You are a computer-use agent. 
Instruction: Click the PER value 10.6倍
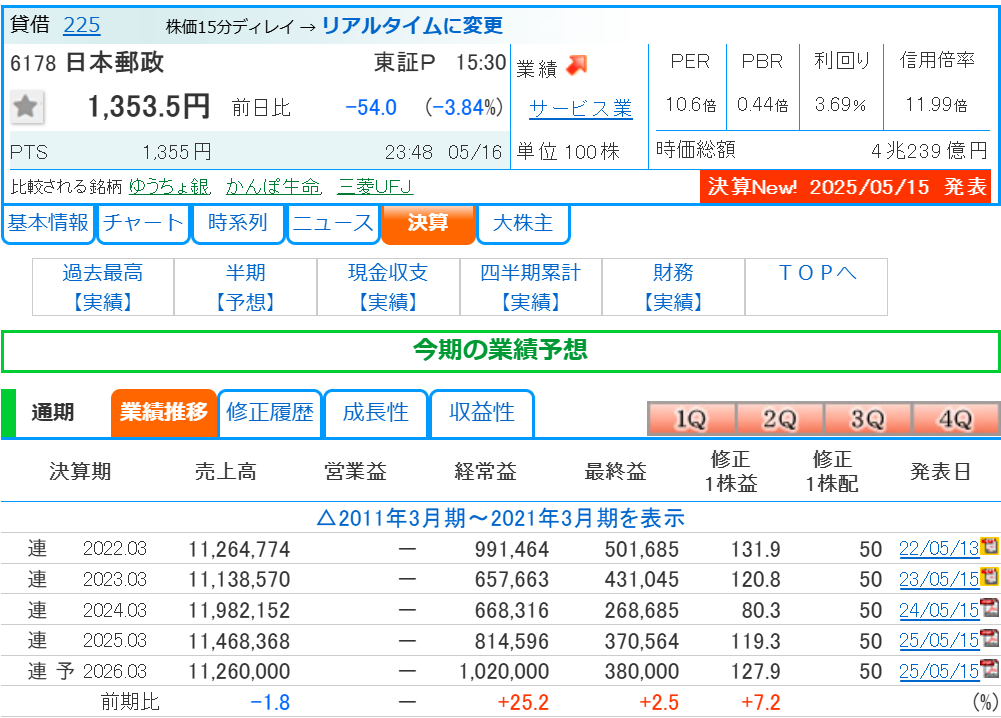coord(691,104)
